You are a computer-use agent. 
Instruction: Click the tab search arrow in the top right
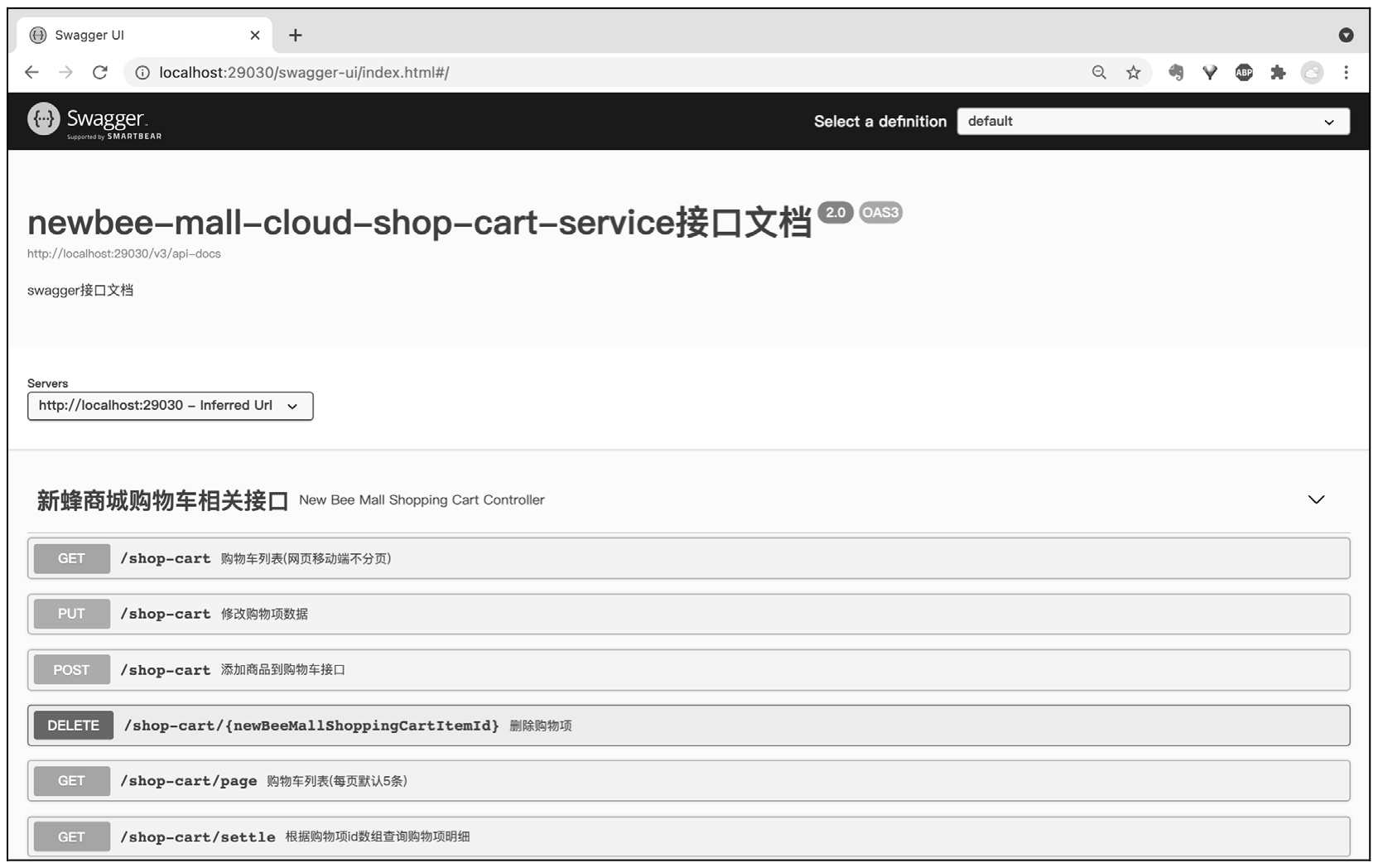pyautogui.click(x=1346, y=35)
